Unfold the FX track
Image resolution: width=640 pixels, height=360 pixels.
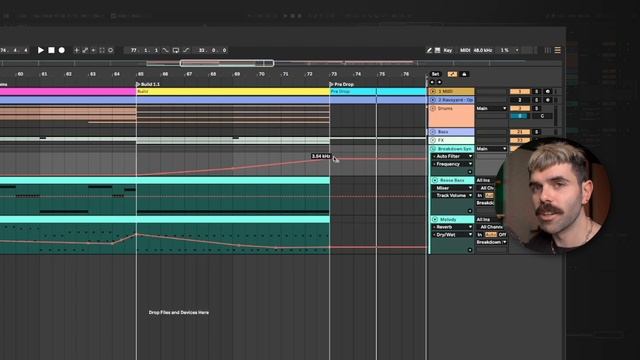[x=433, y=140]
